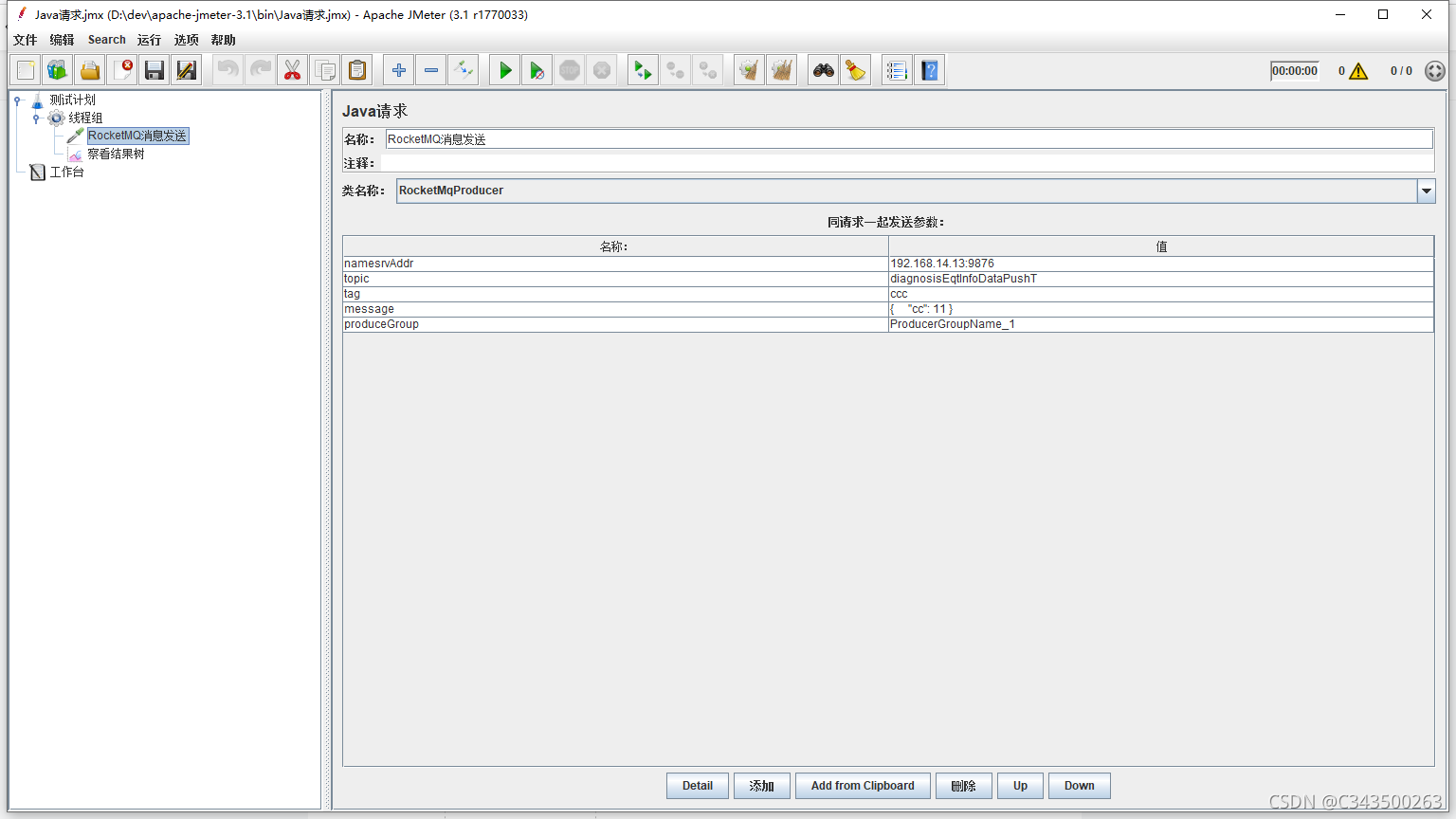Click the Copy icon in toolbar
This screenshot has height=819, width=1456.
(324, 70)
